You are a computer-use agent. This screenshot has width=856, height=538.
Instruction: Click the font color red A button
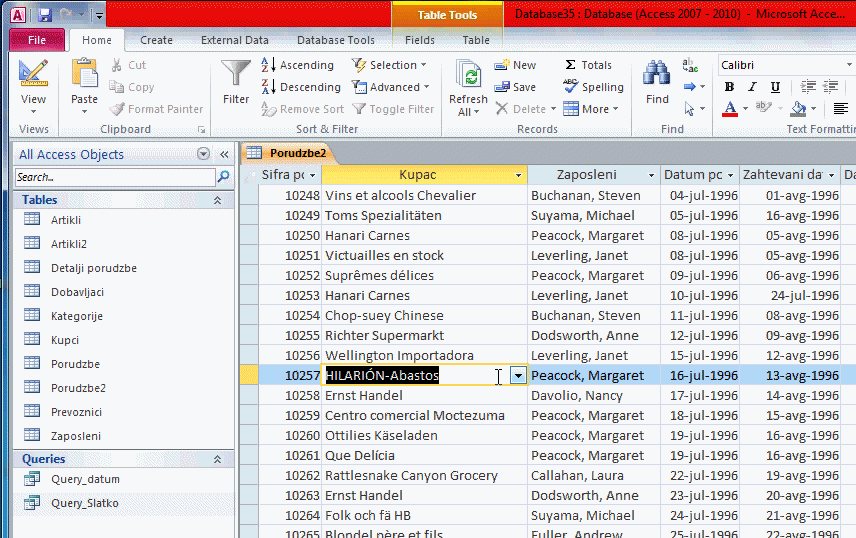pyautogui.click(x=730, y=109)
